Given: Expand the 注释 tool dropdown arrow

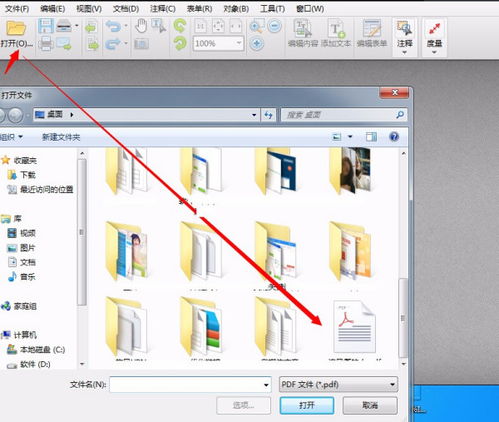Looking at the screenshot, I should [405, 53].
